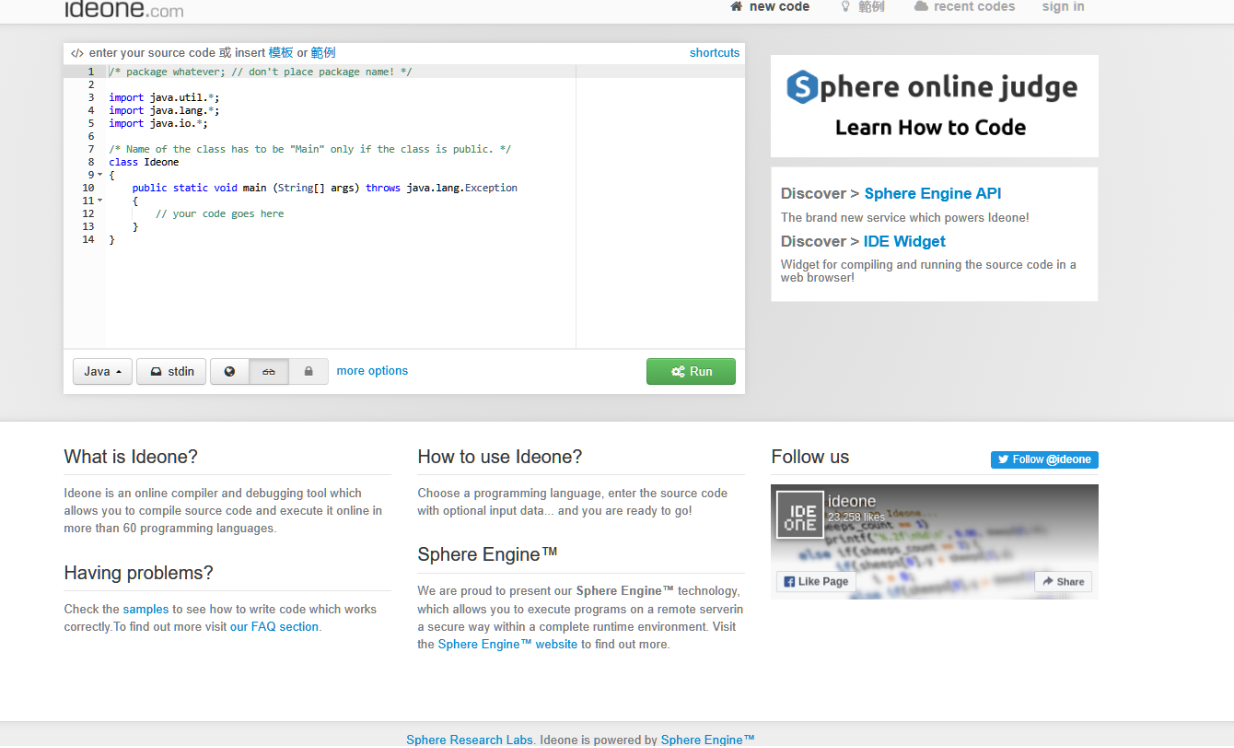Click inside the source code editor area
This screenshot has width=1234, height=748.
340,280
